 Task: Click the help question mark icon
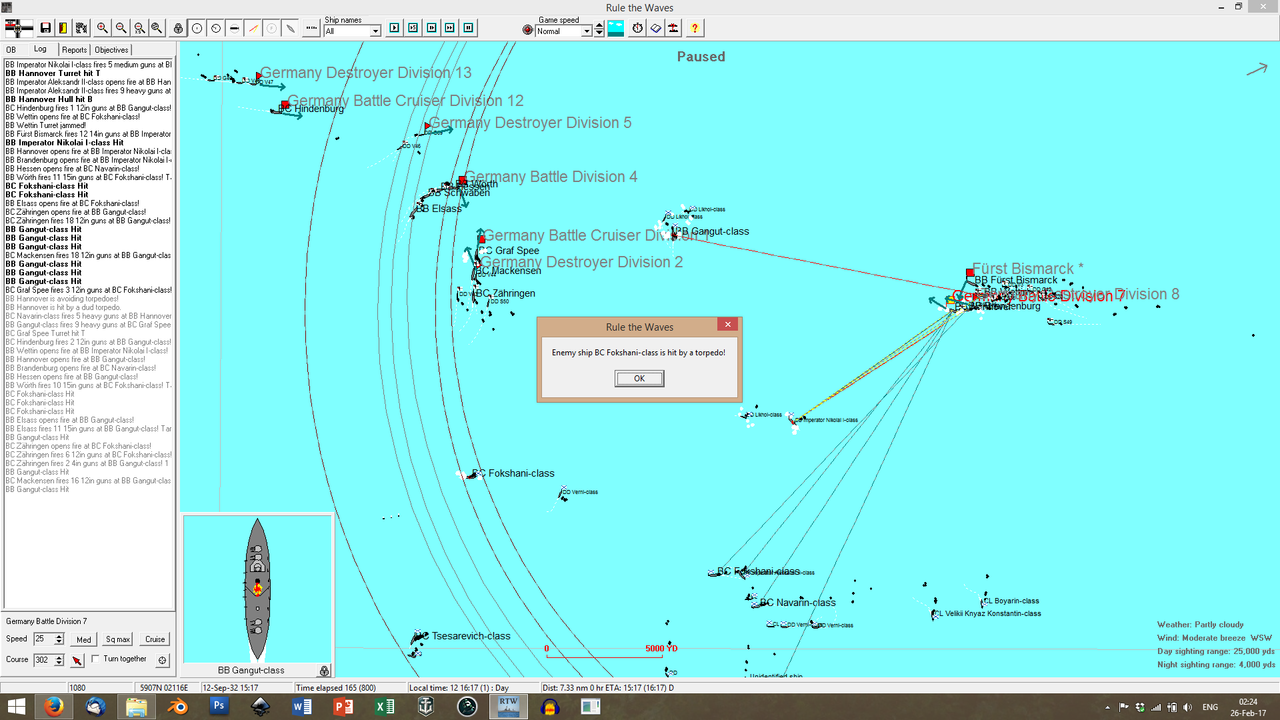pyautogui.click(x=696, y=27)
